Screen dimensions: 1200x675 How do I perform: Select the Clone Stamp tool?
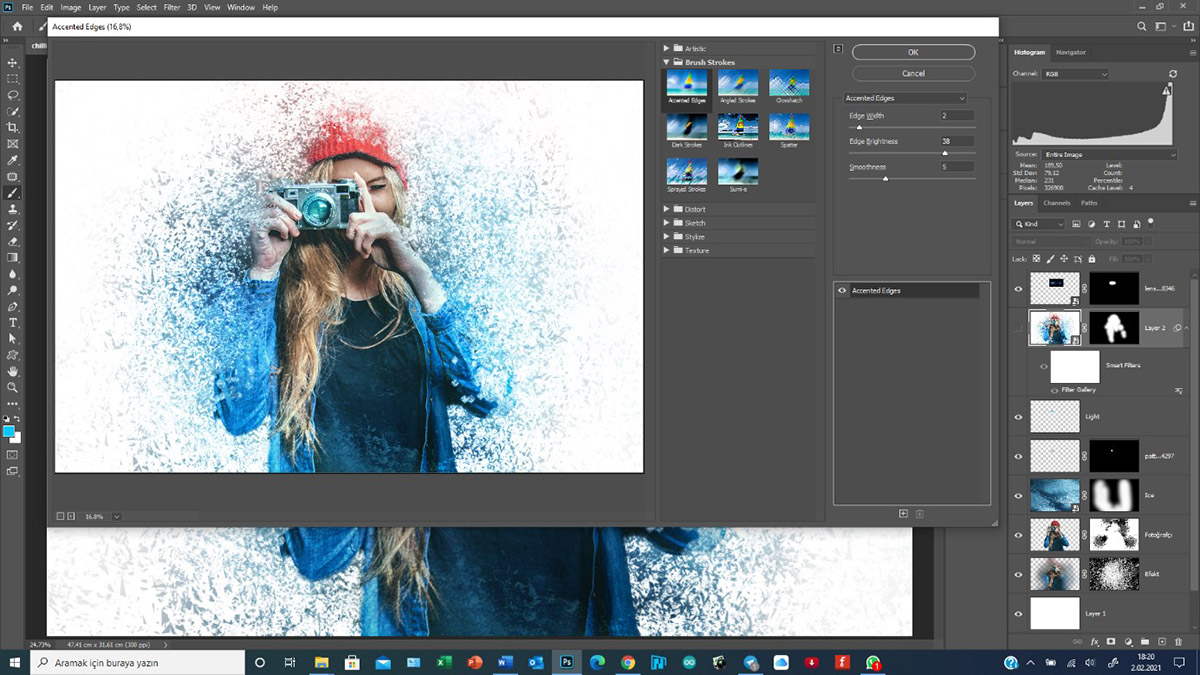13,209
